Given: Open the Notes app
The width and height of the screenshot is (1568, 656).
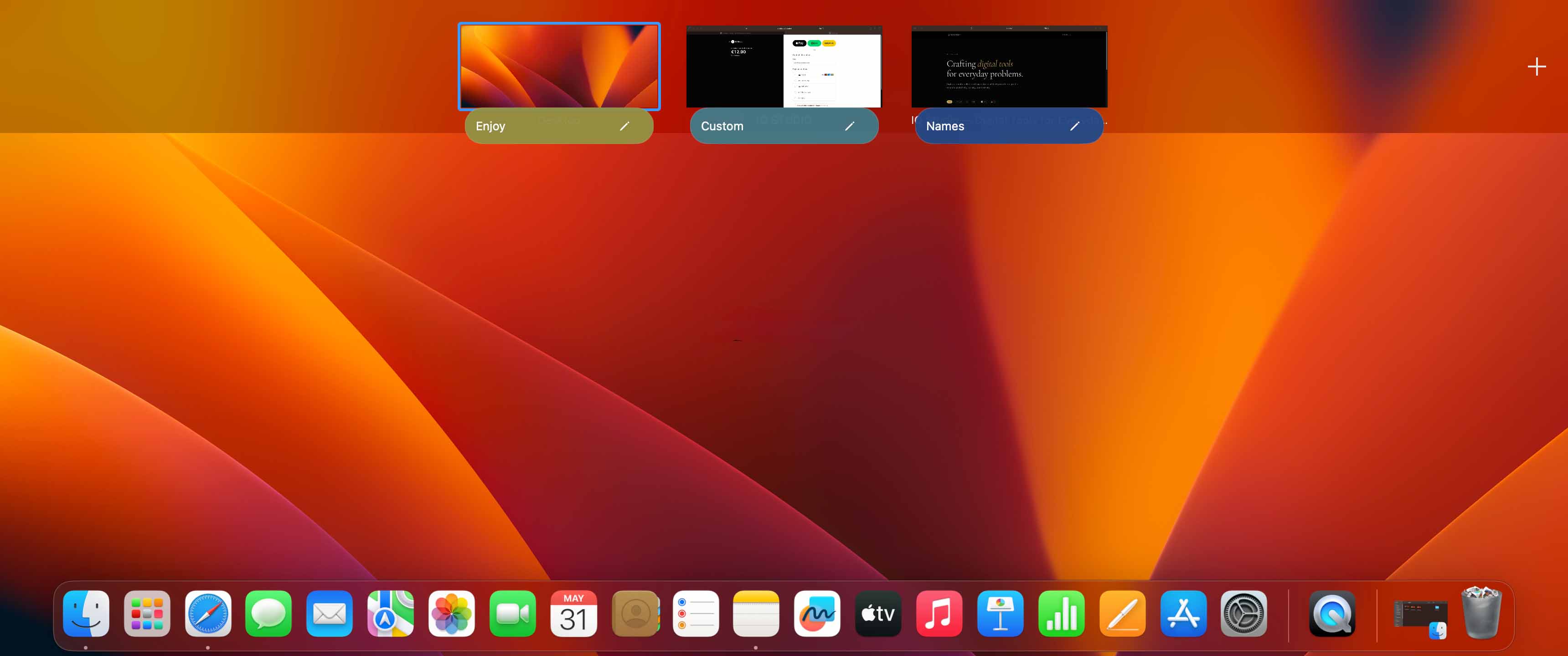Looking at the screenshot, I should (756, 613).
